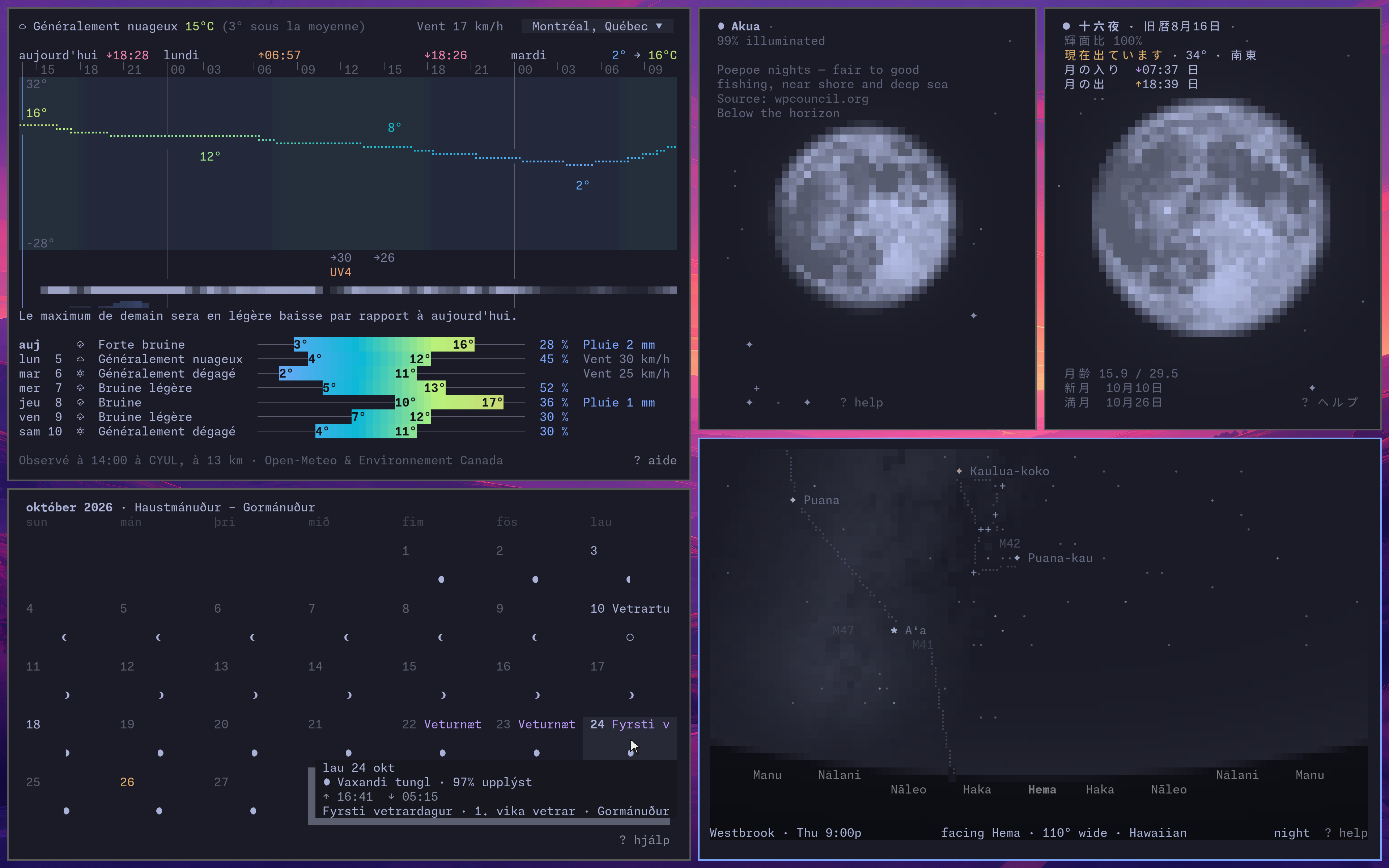Click the waxing crescent icon under October 15

[x=443, y=695]
